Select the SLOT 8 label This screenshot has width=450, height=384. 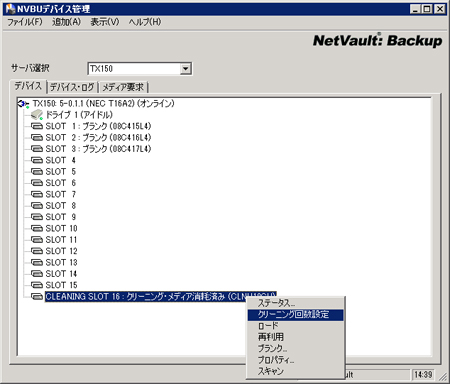(x=61, y=206)
